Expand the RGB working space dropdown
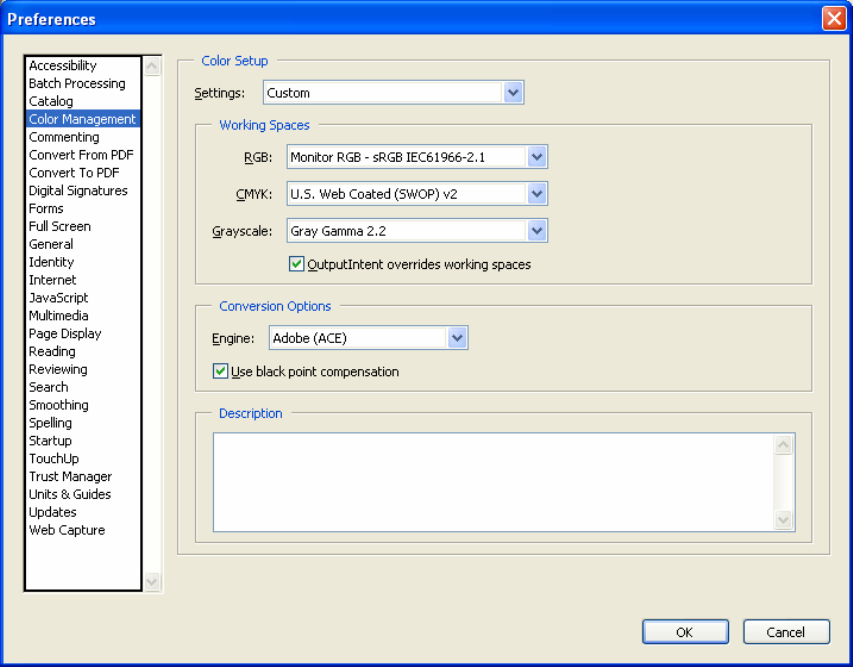853x667 pixels. [x=537, y=157]
